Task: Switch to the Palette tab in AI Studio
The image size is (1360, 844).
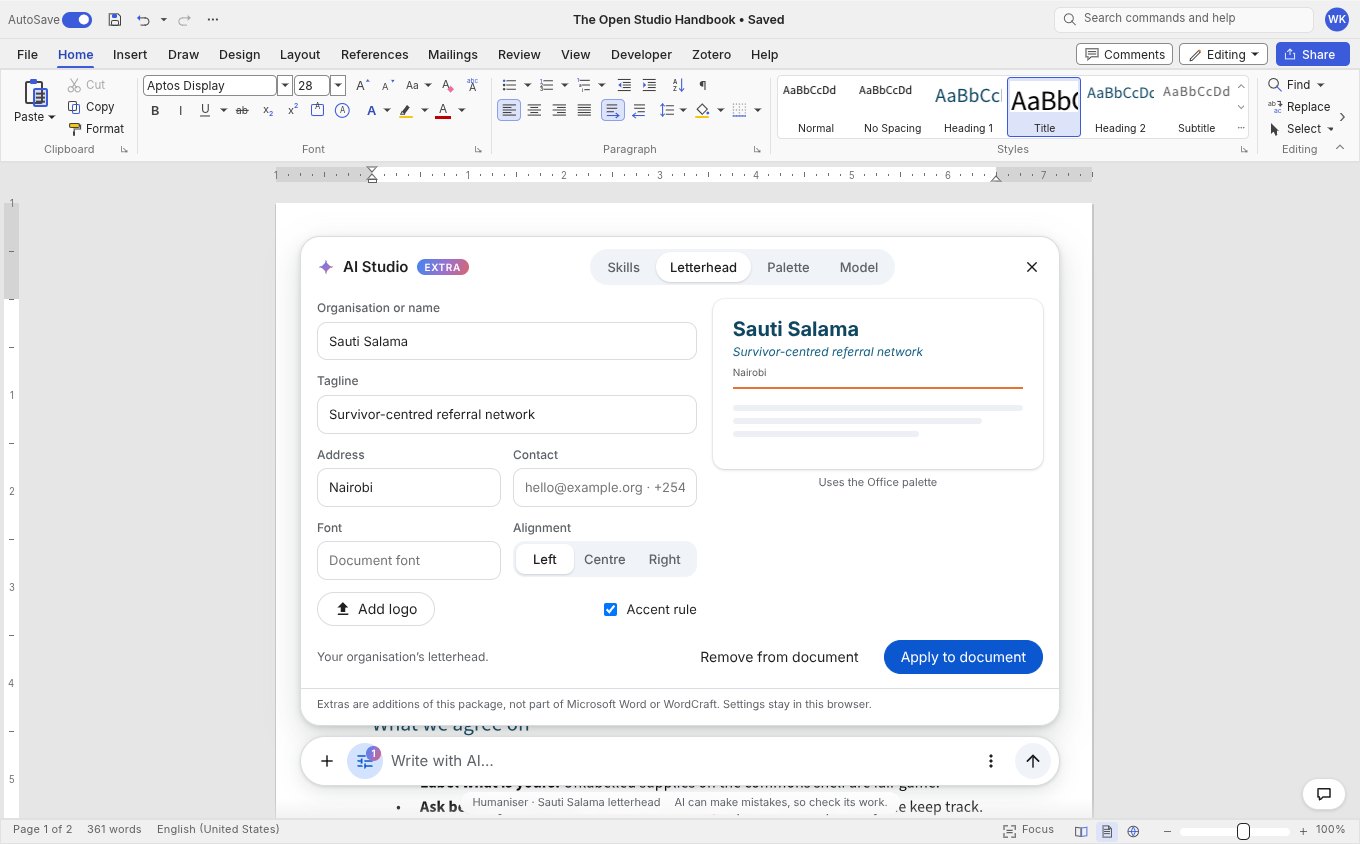Action: [788, 268]
